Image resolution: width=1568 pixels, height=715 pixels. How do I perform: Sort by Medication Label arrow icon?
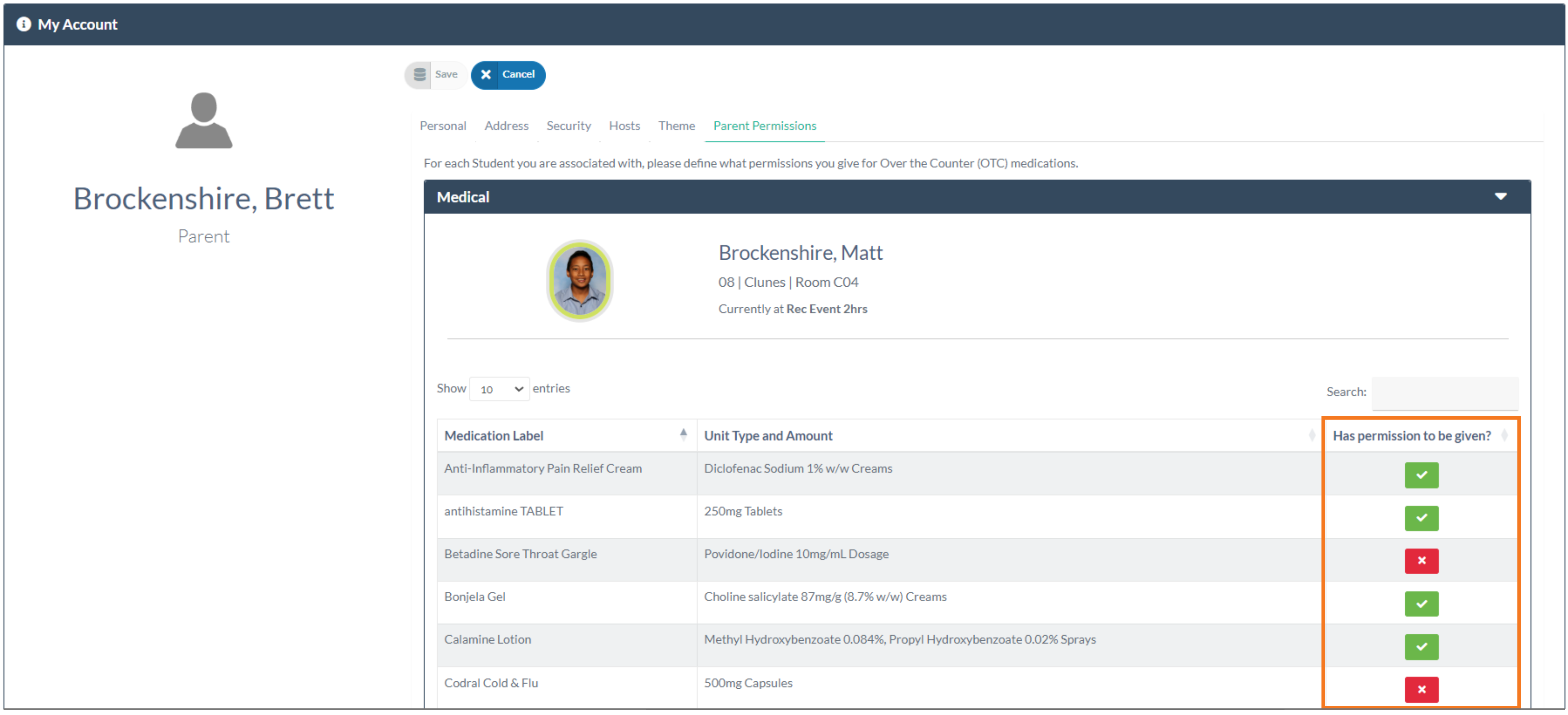683,434
